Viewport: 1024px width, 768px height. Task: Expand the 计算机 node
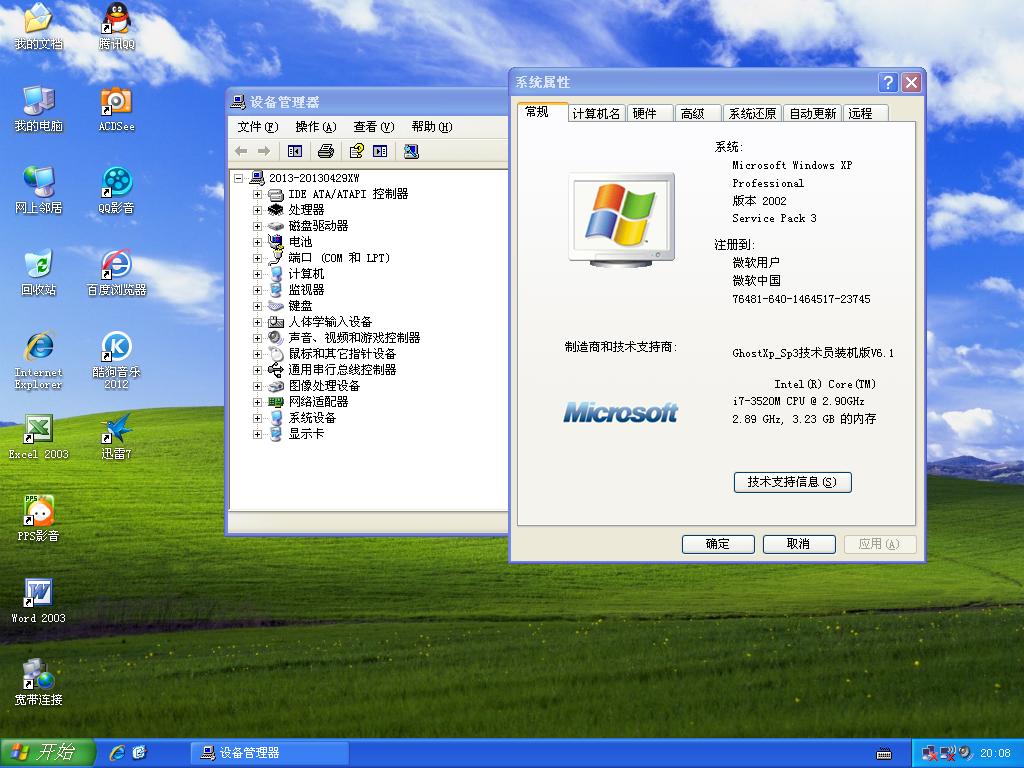[257, 274]
